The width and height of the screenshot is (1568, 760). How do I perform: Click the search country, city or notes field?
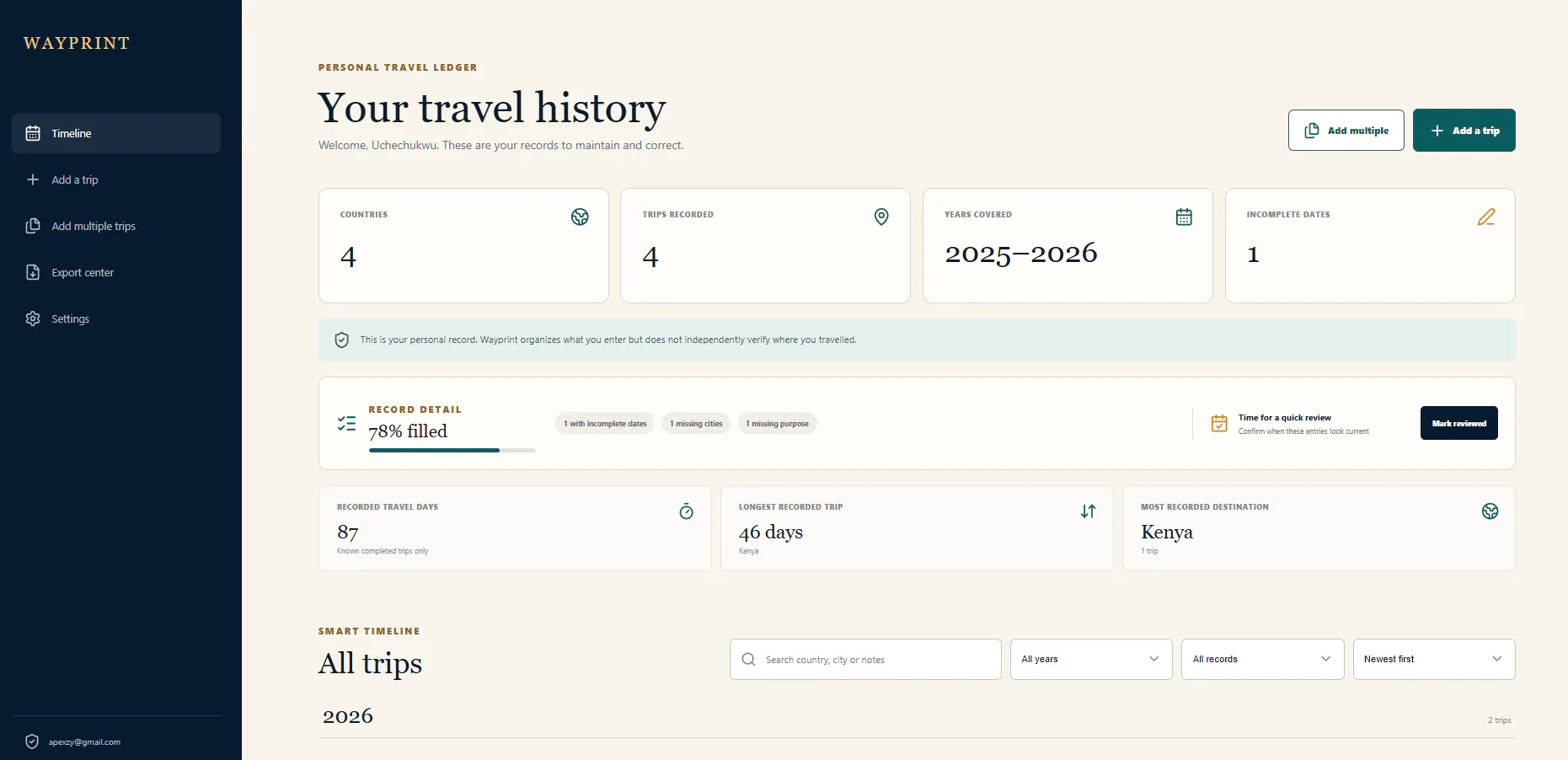pyautogui.click(x=865, y=659)
